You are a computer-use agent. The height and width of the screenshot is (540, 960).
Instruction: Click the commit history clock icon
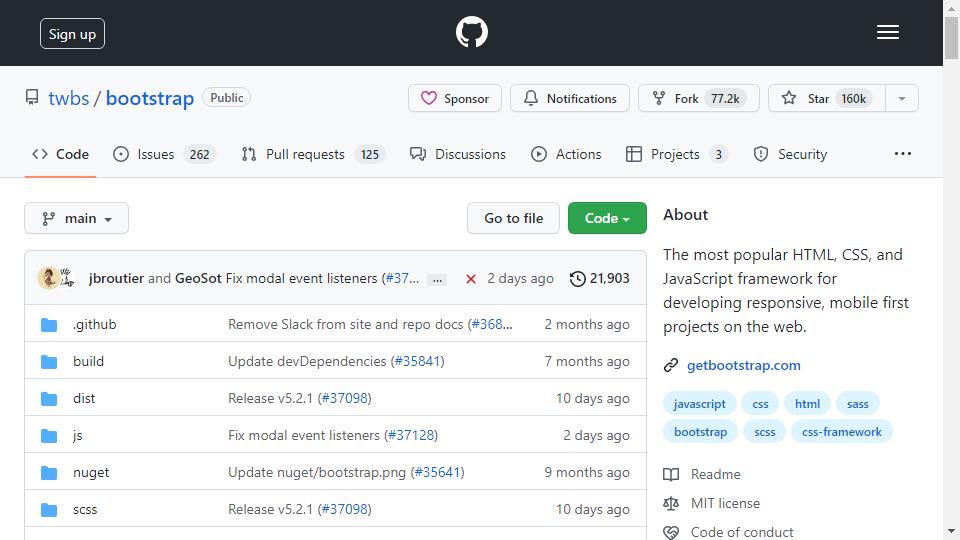pos(577,279)
